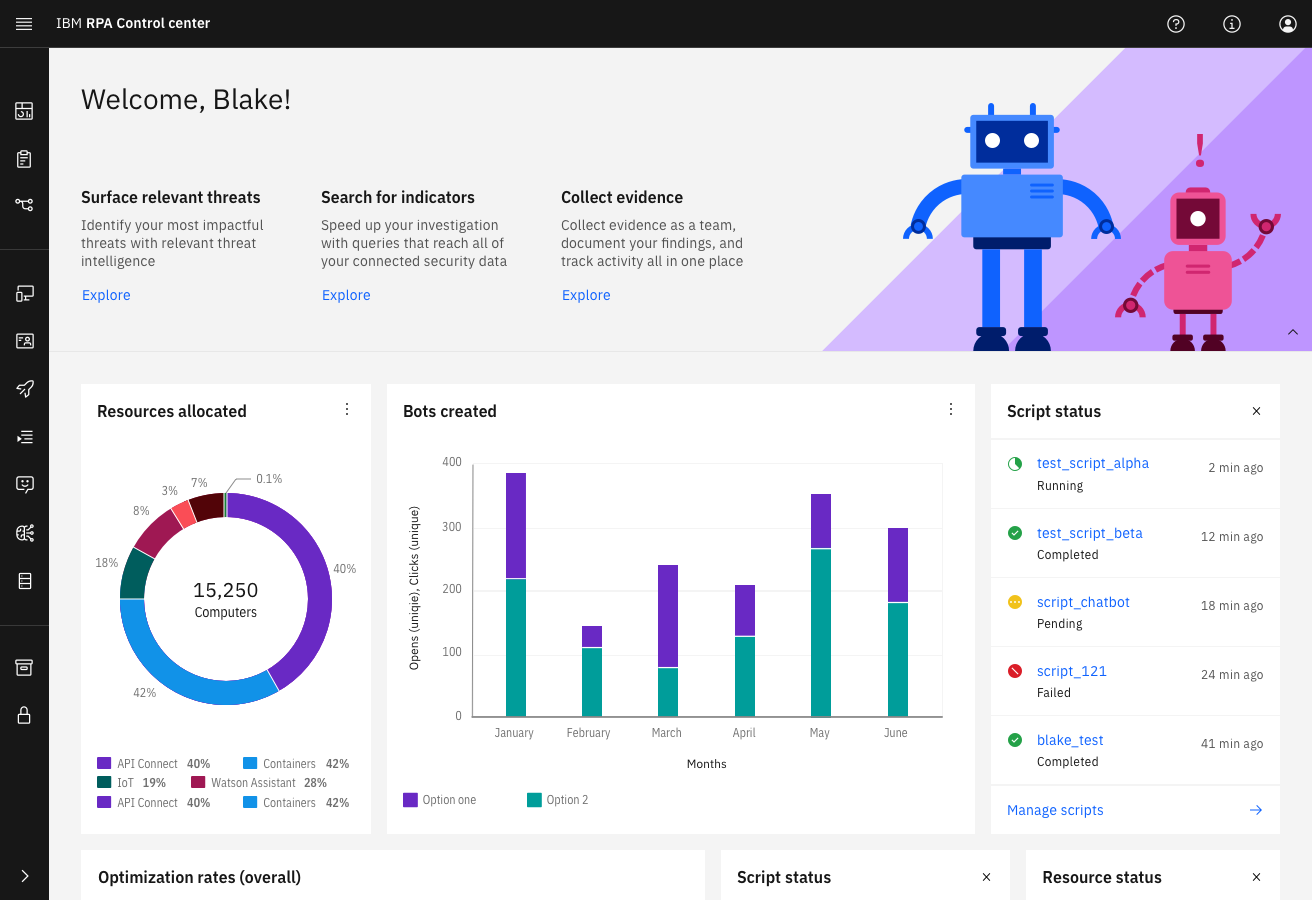Toggle Option one legend in Bots chart
Viewport: 1312px width, 900px height.
click(x=440, y=800)
